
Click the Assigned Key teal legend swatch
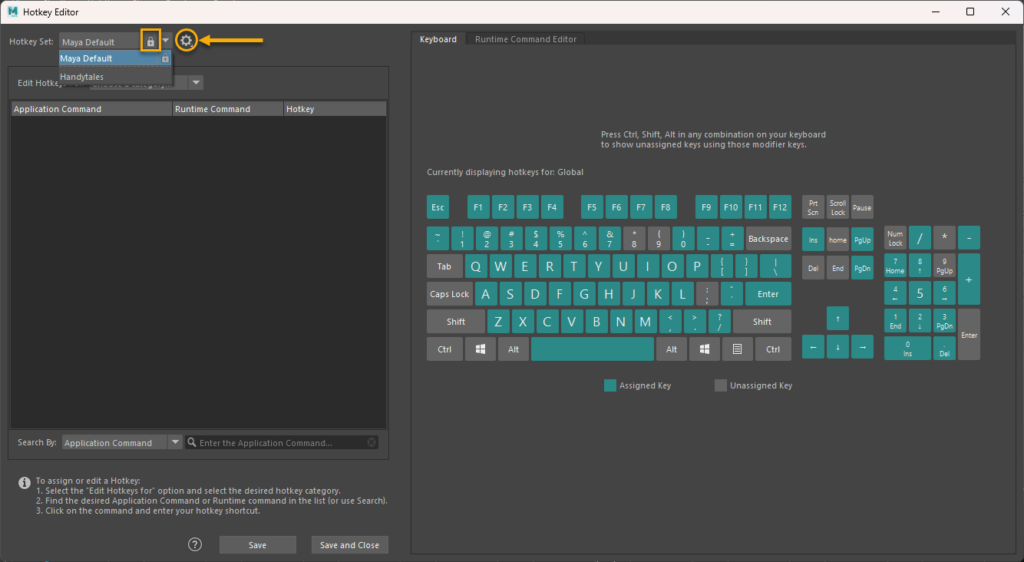[x=610, y=385]
